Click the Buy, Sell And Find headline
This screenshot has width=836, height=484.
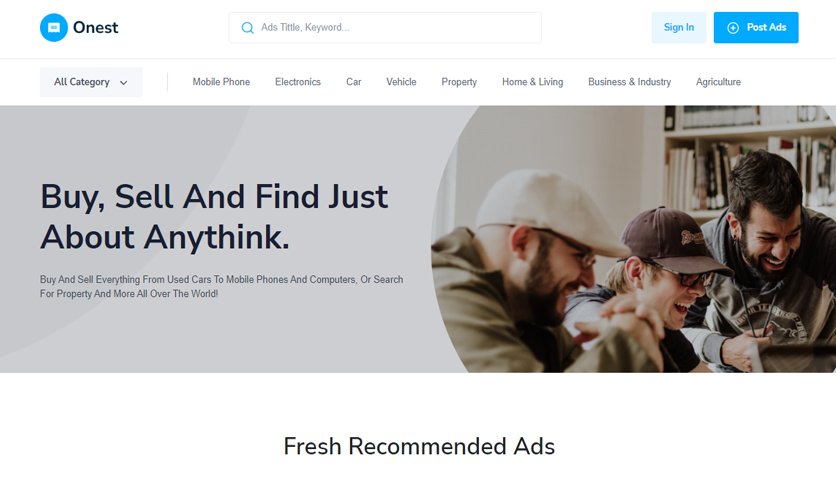[214, 216]
